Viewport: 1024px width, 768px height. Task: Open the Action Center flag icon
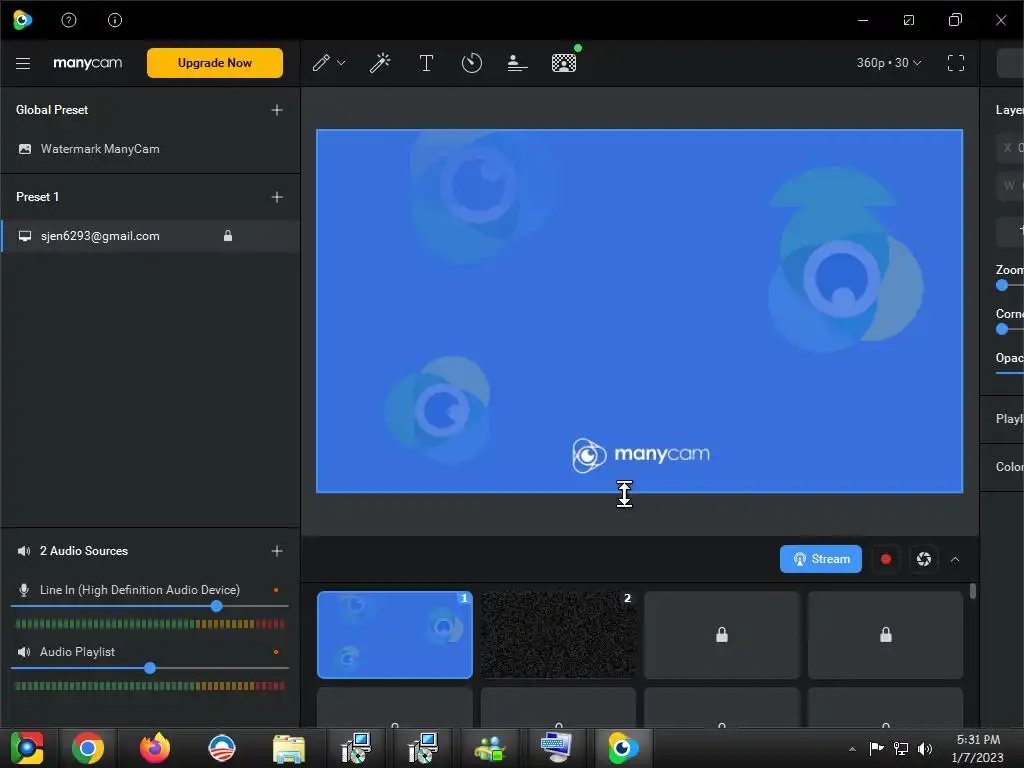click(x=876, y=749)
